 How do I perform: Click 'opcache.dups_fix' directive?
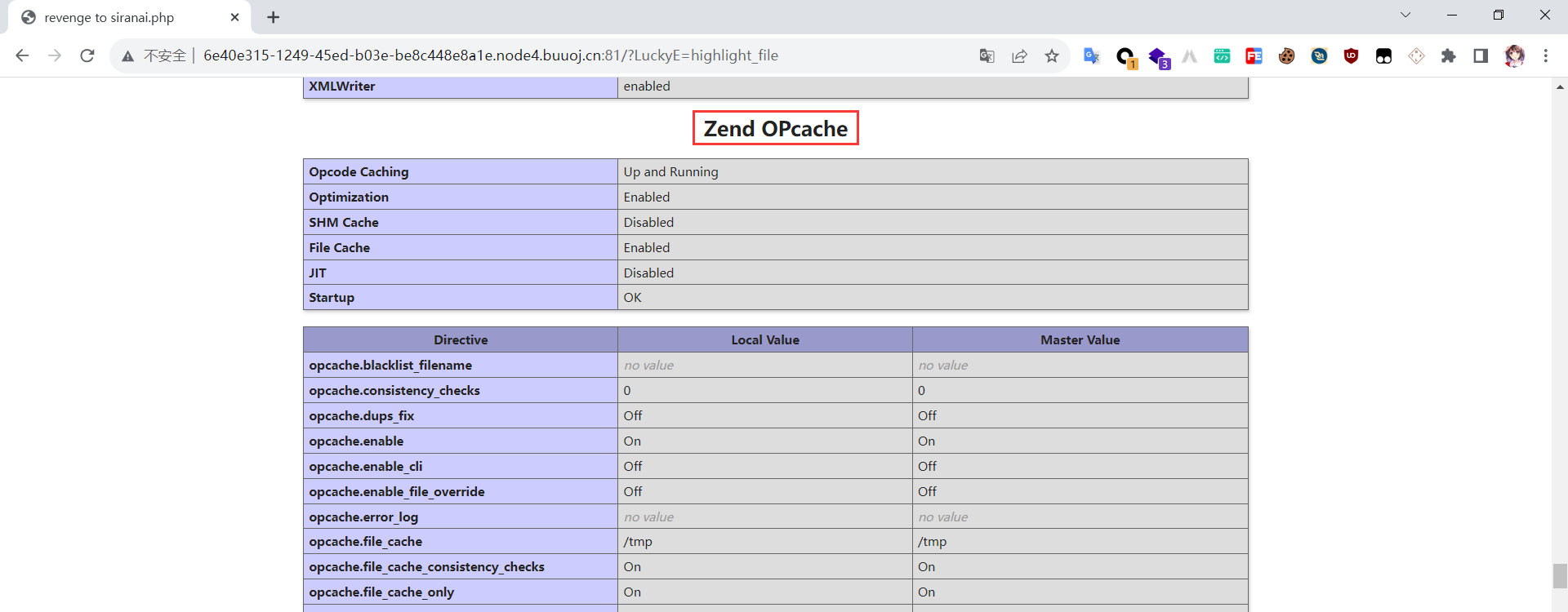[362, 415]
